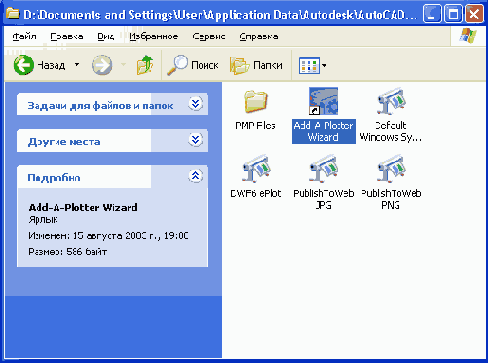
Task: Click the Задачи для файлов и папок header text
Action: (x=100, y=106)
